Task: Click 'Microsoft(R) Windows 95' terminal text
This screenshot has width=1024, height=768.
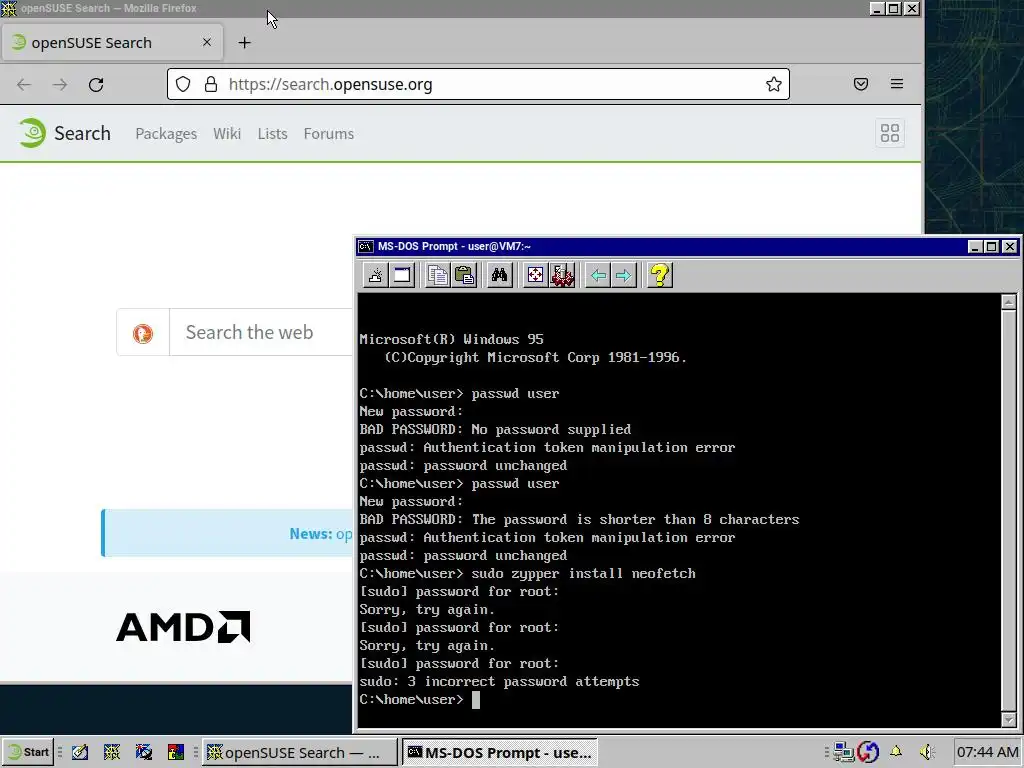Action: click(451, 339)
